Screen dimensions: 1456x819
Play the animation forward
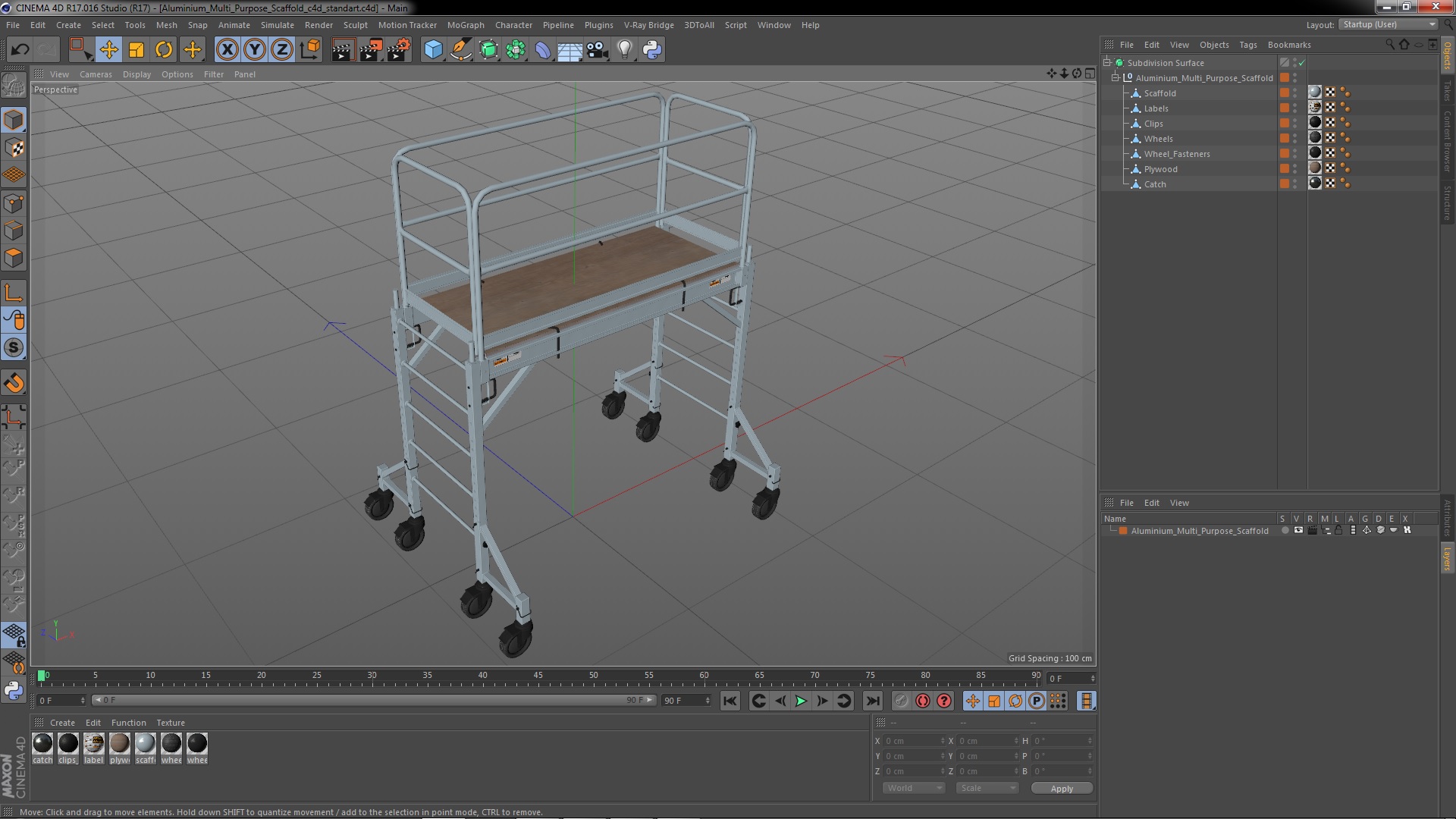(x=801, y=701)
